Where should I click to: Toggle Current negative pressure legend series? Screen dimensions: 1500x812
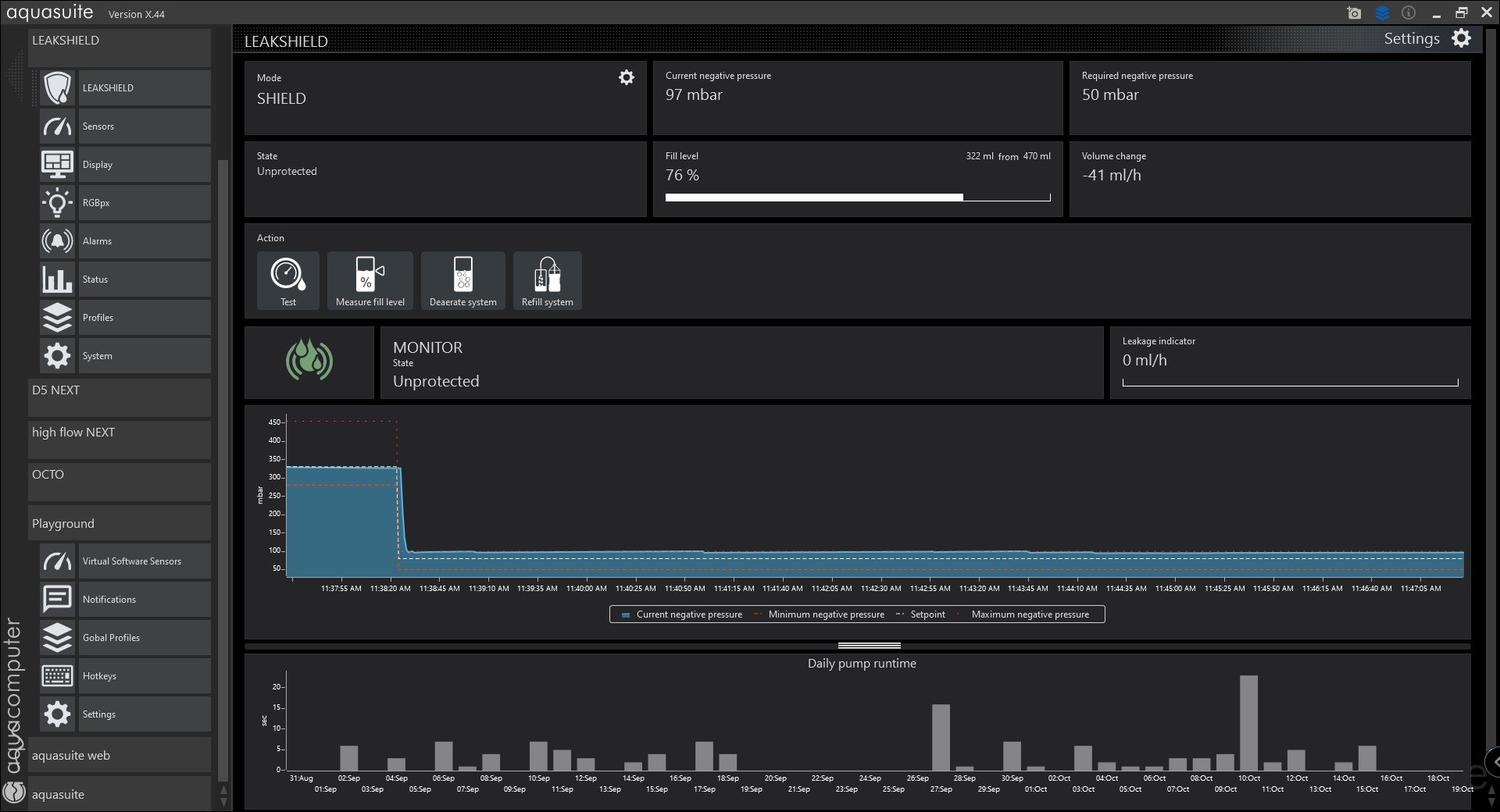(x=681, y=614)
